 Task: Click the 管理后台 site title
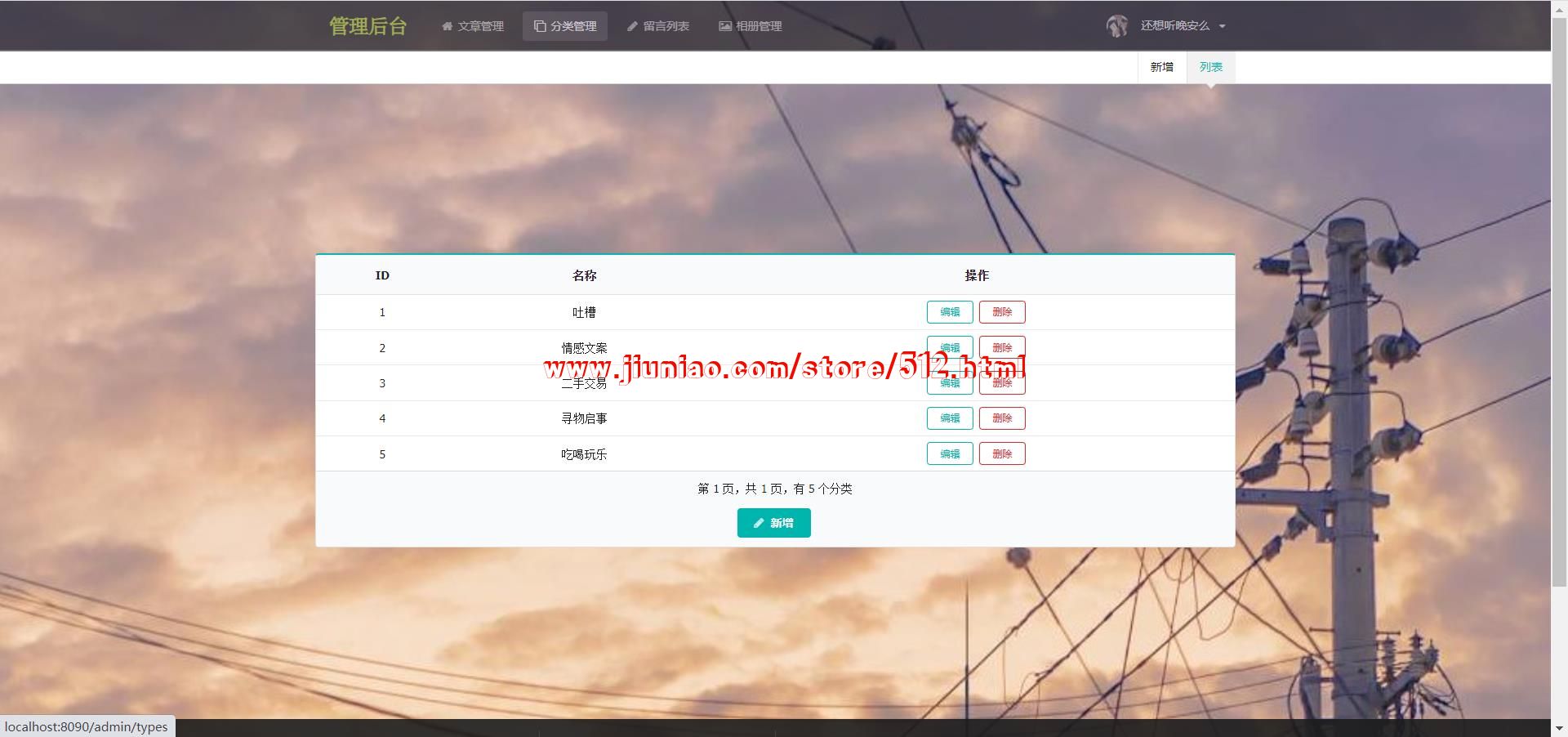point(368,26)
